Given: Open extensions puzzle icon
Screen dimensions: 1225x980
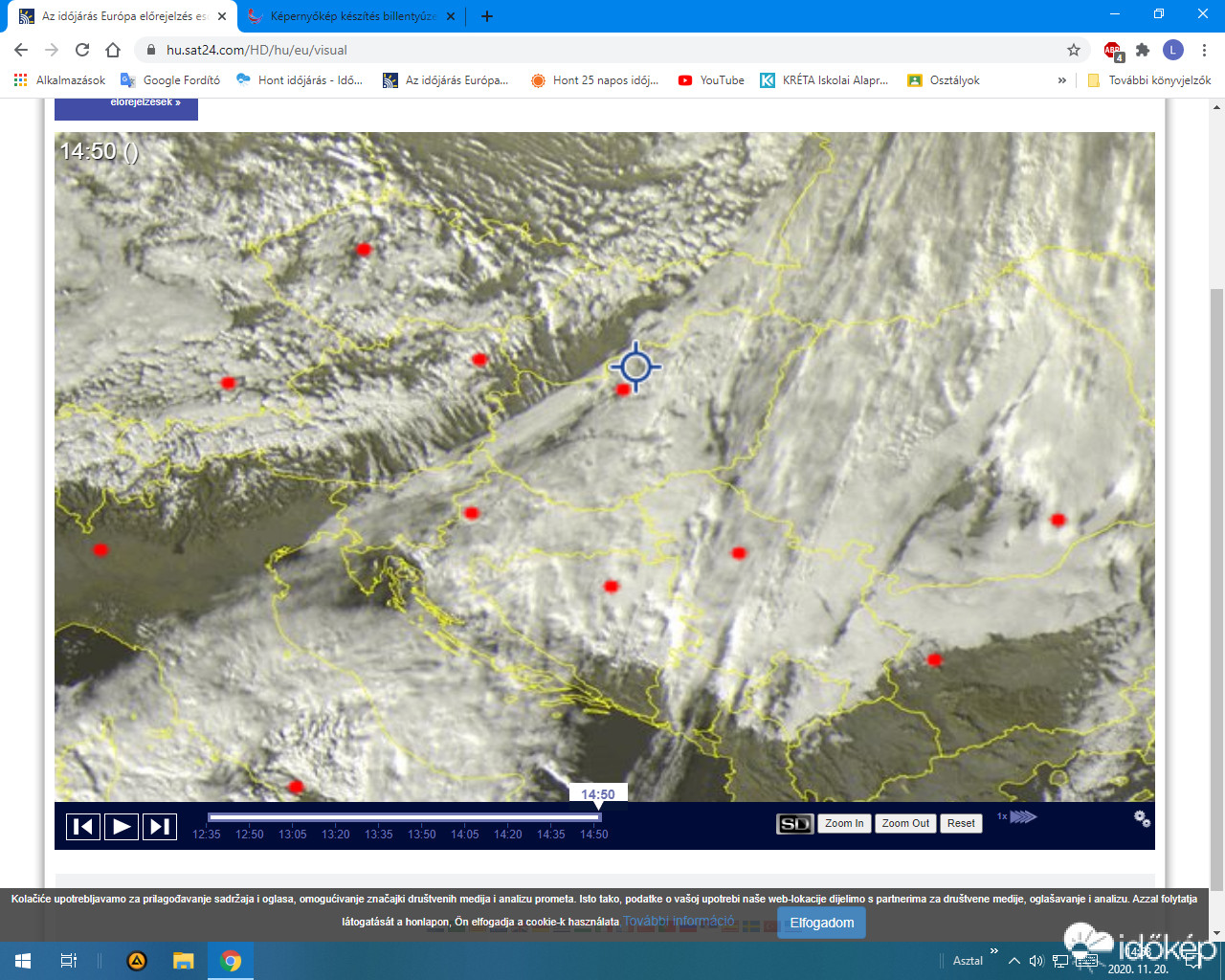Looking at the screenshot, I should pyautogui.click(x=1142, y=50).
